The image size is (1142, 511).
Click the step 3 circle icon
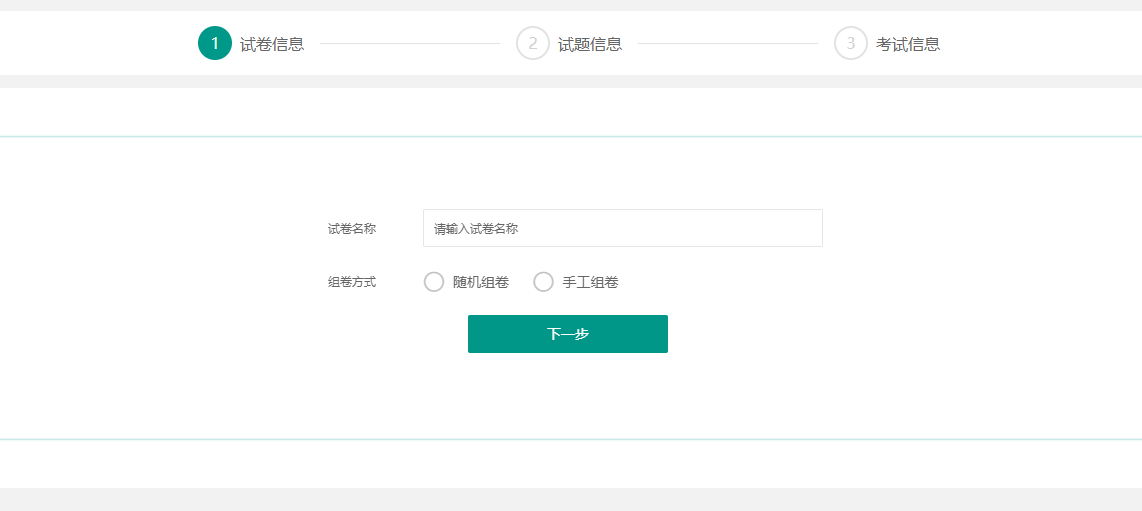pos(851,44)
